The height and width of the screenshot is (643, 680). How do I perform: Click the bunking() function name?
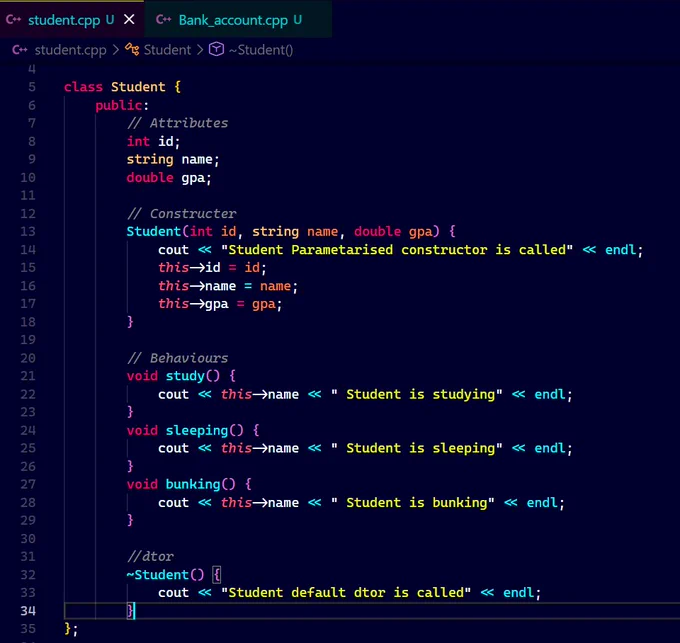(x=193, y=484)
